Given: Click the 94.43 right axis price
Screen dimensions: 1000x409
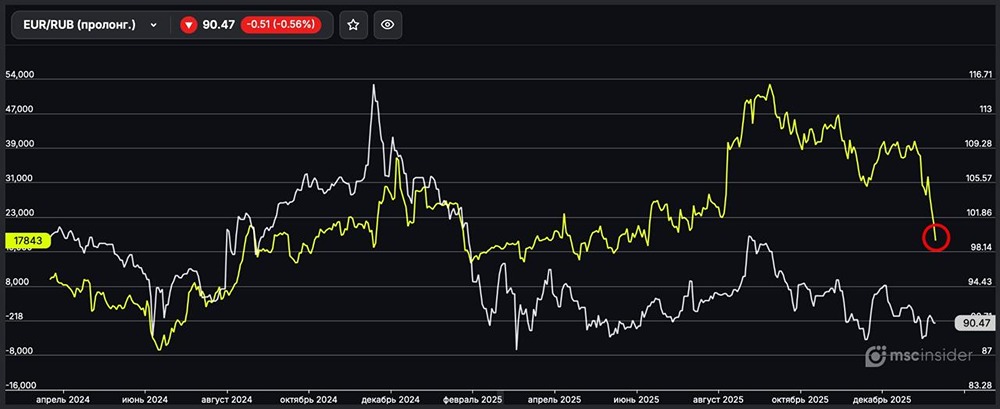Looking at the screenshot, I should (981, 281).
